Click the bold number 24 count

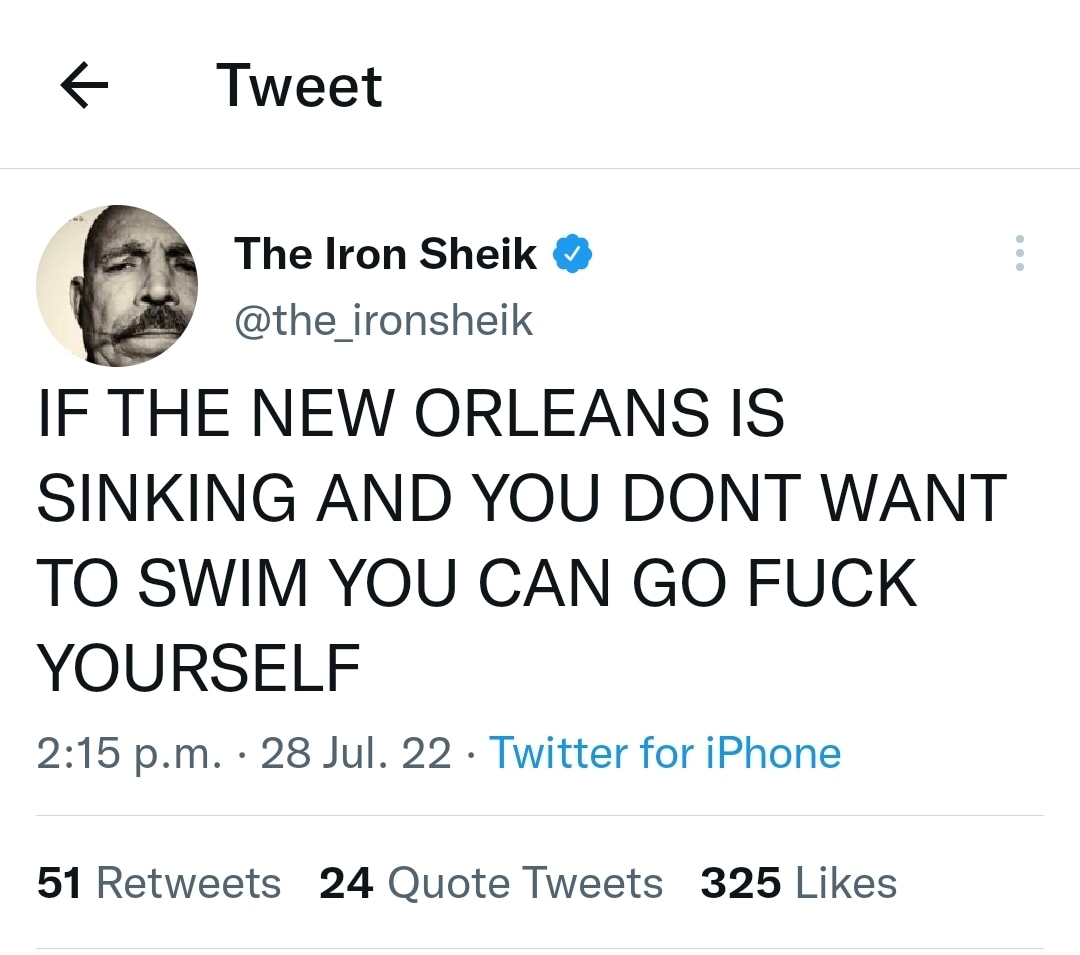pos(346,883)
